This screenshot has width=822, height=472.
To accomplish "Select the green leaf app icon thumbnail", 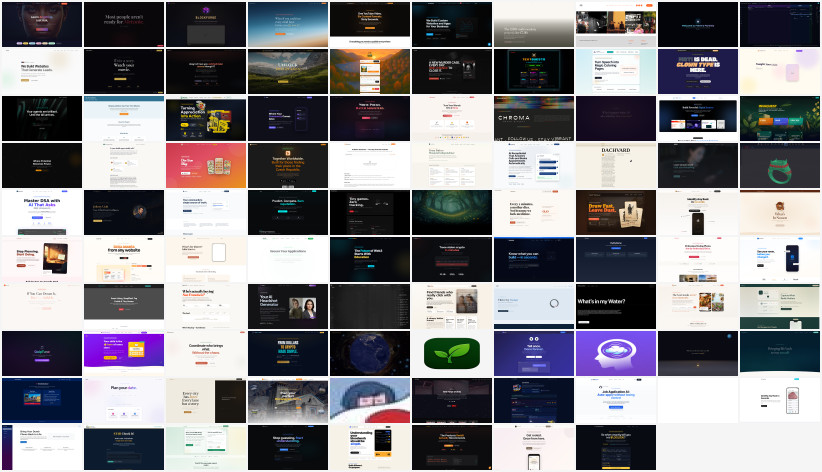I will [452, 353].
